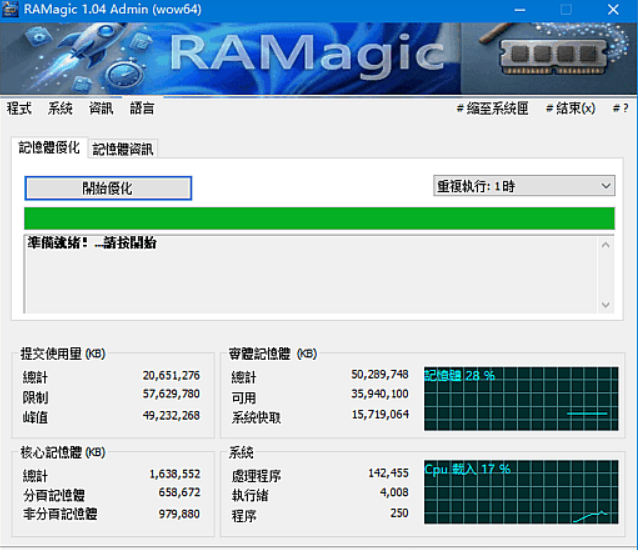Click commit total value 20,651,276
638x550 pixels.
tap(171, 375)
